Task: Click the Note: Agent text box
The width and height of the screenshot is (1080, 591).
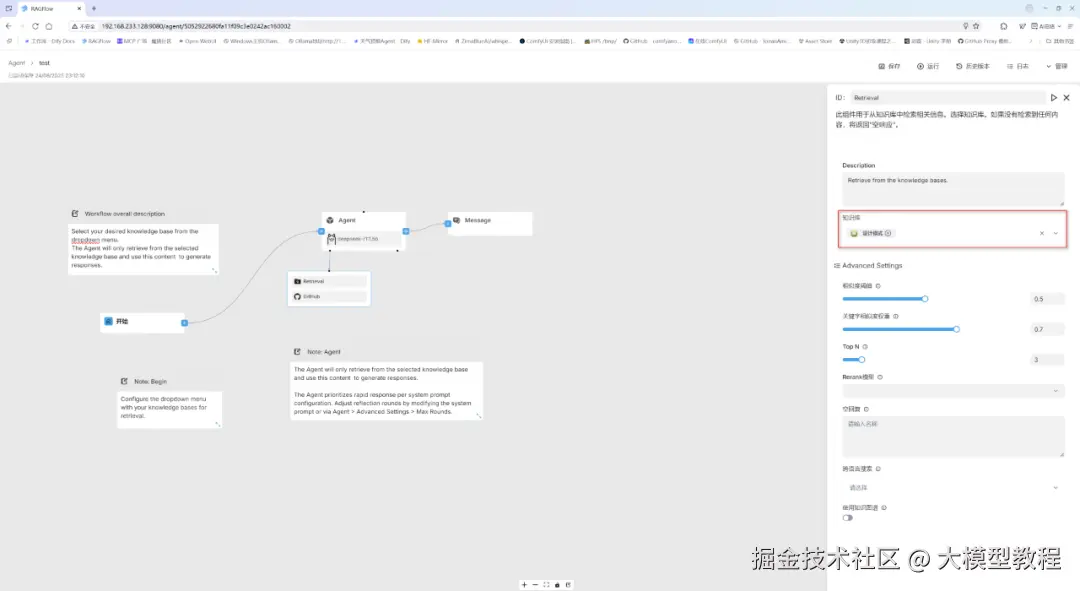Action: (386, 391)
